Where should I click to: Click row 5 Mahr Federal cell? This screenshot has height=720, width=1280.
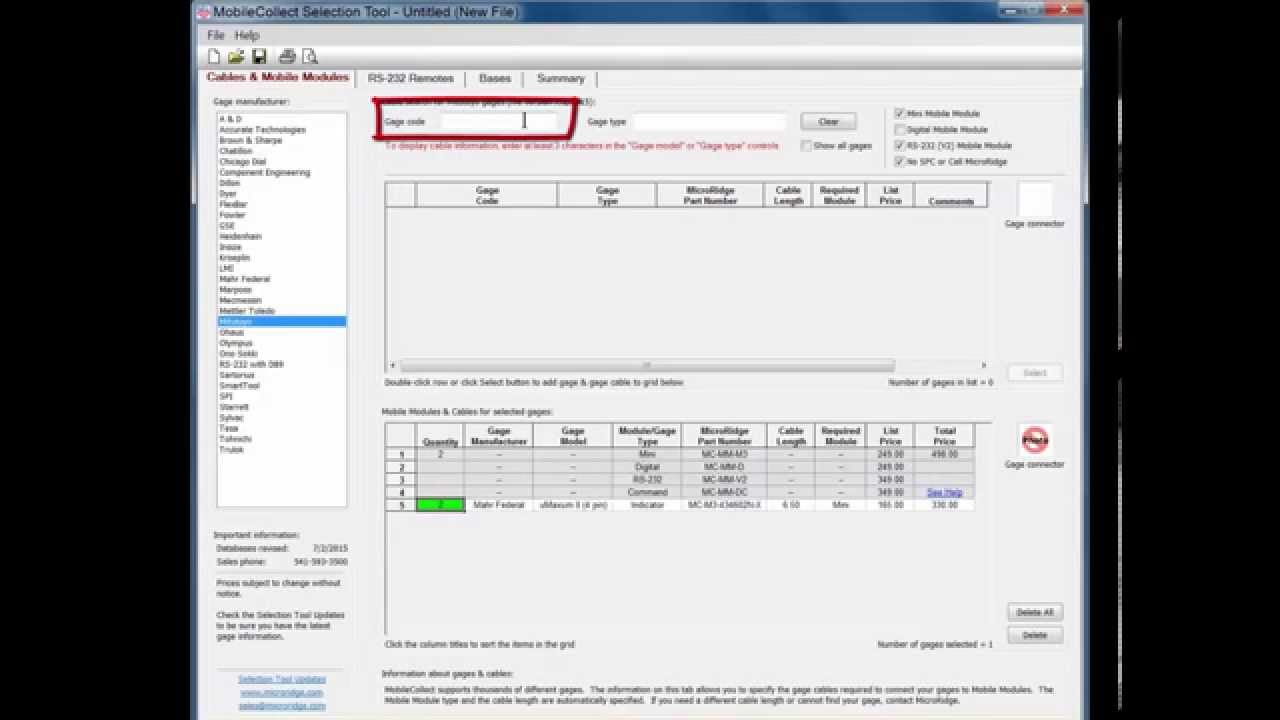click(x=498, y=506)
